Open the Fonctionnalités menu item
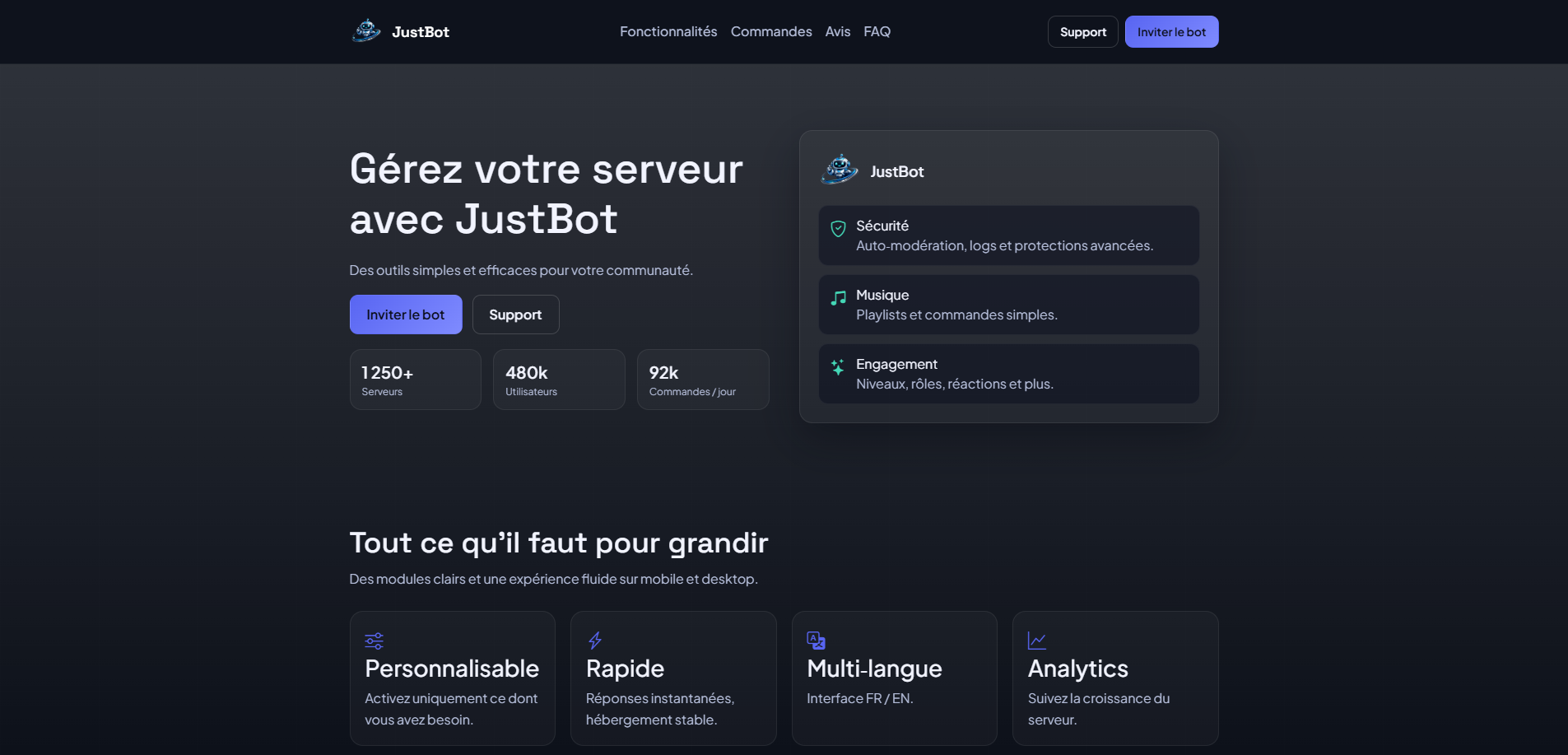 pos(668,31)
